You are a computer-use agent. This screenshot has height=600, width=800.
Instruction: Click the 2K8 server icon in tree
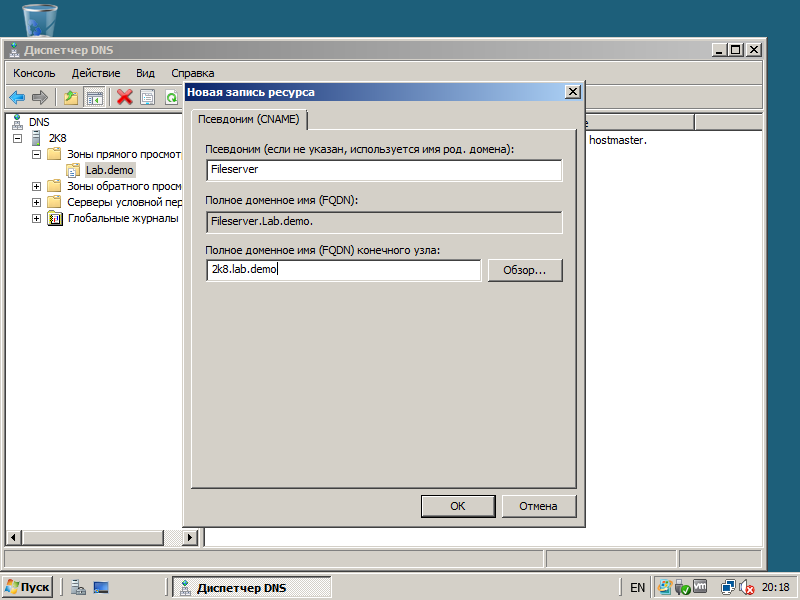[36, 138]
